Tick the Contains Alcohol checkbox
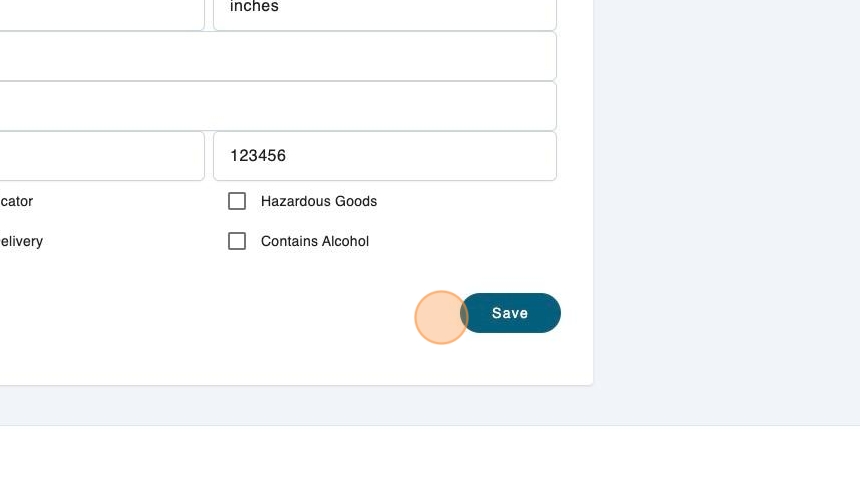 click(237, 241)
